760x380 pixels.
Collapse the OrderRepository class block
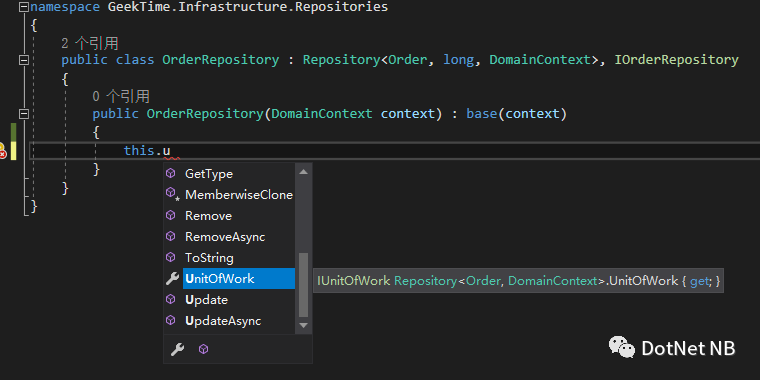[x=23, y=60]
